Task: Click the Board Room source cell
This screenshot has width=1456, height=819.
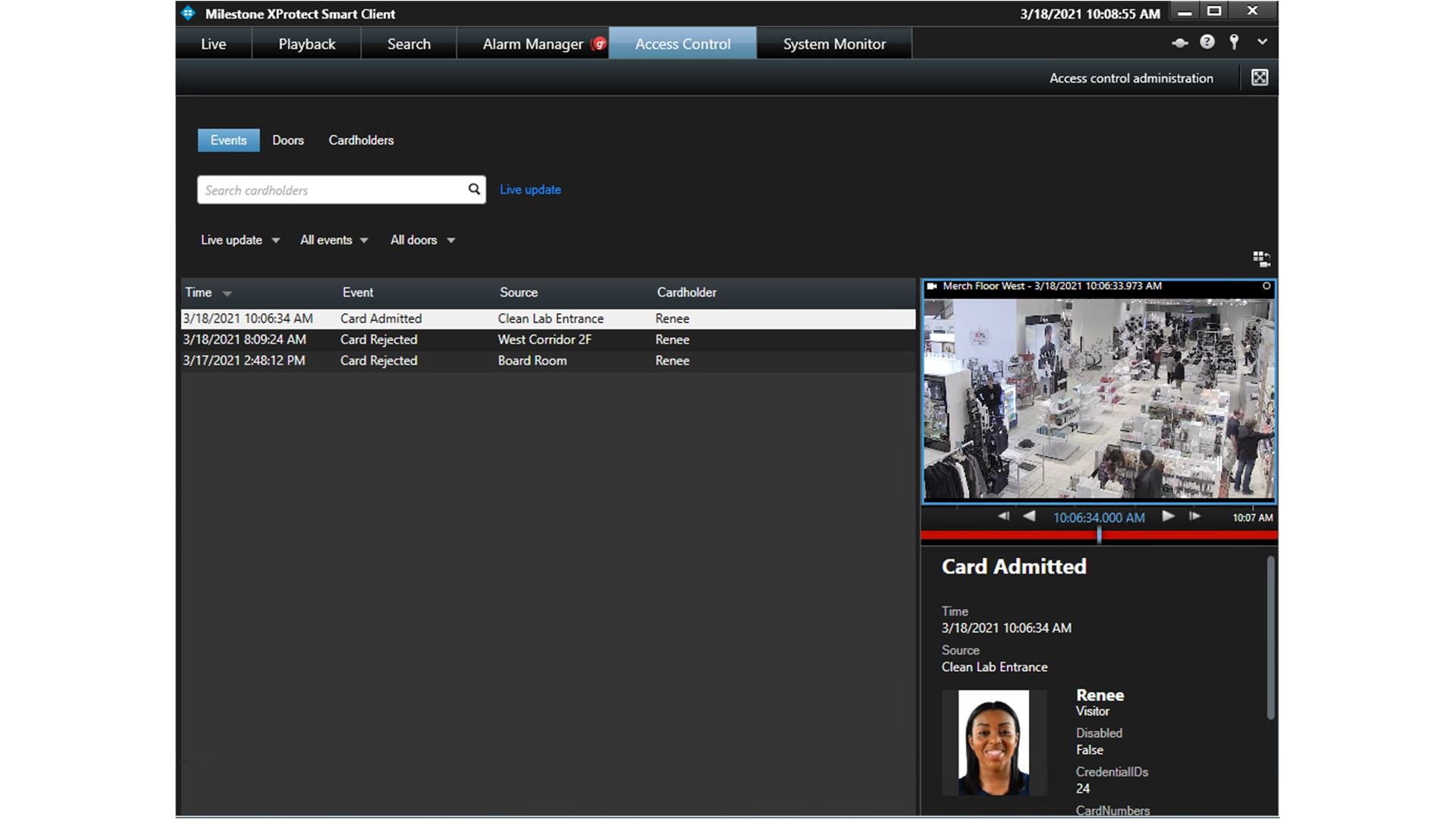Action: [532, 361]
